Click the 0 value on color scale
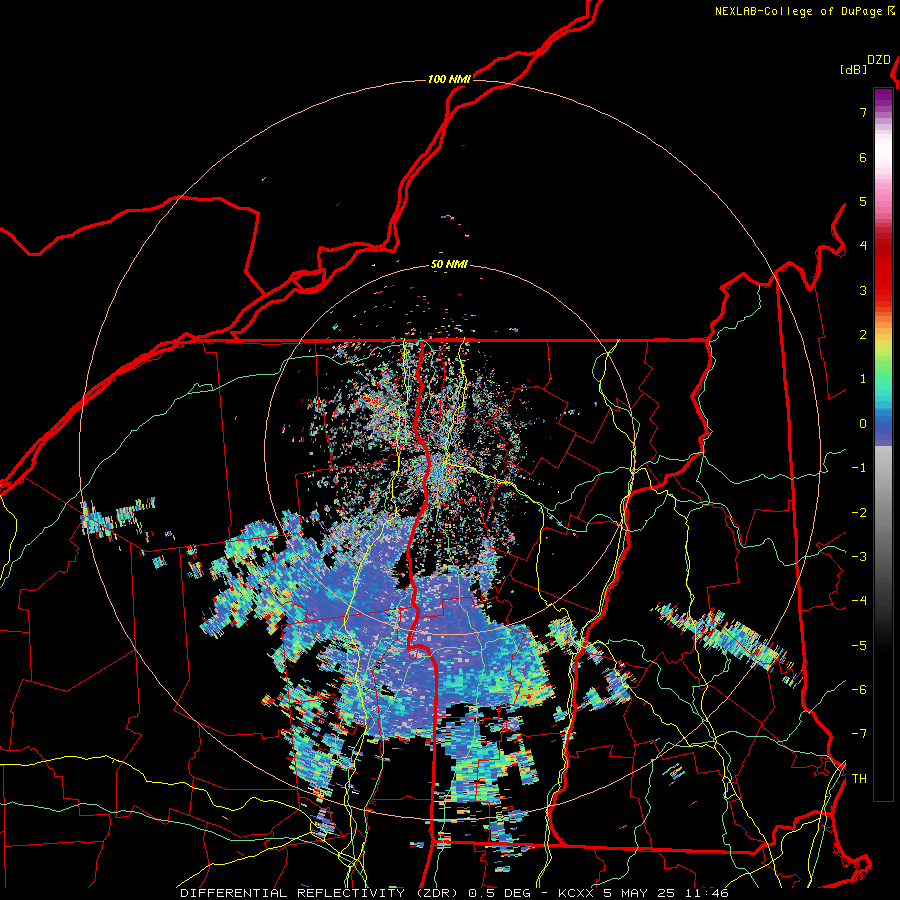The image size is (900, 900). coord(863,424)
